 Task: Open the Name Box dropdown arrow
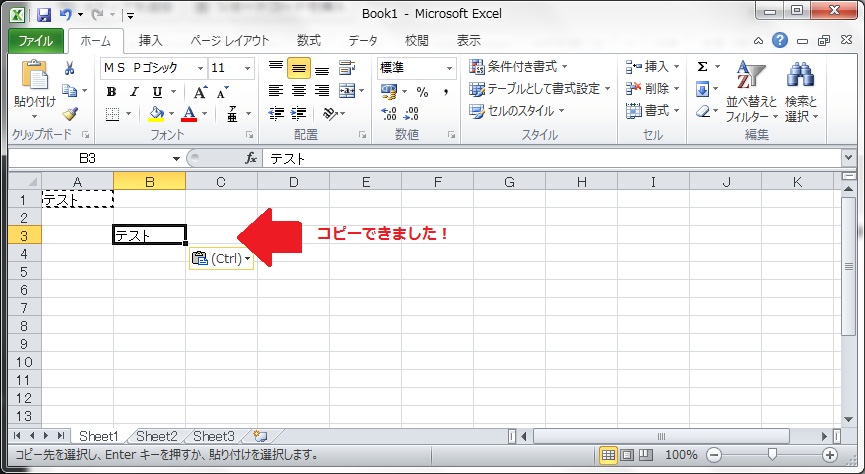177,159
